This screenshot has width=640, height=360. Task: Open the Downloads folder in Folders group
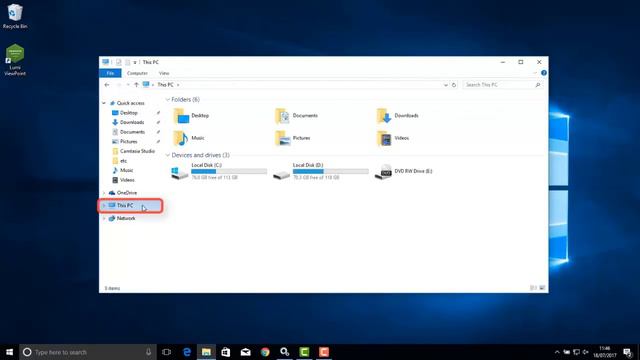pos(398,116)
